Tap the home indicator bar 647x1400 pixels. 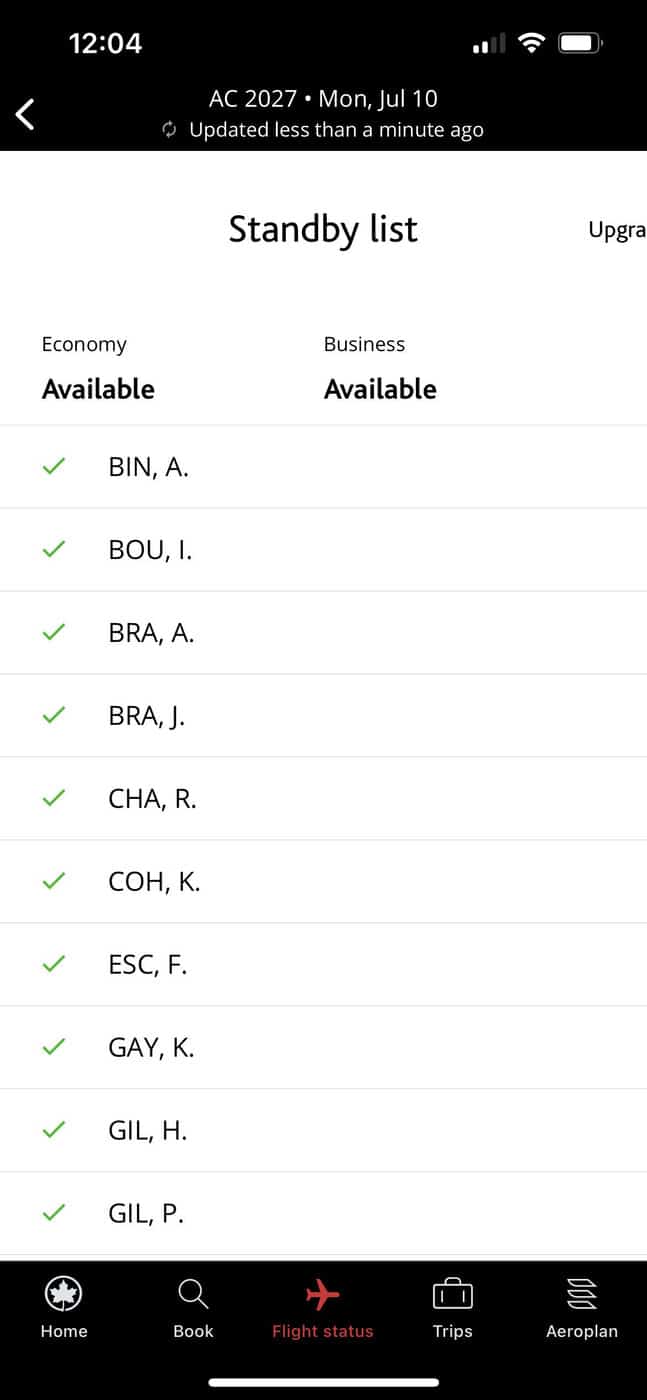coord(323,1383)
